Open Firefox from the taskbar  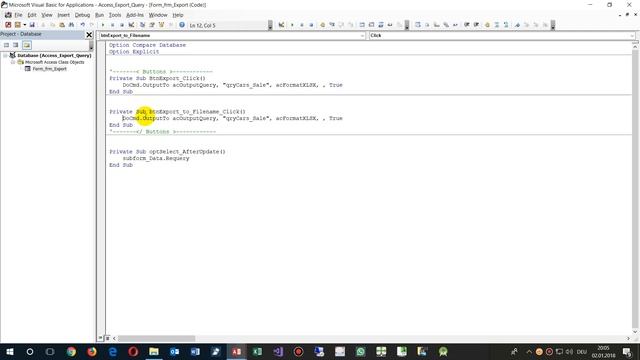(x=92, y=351)
